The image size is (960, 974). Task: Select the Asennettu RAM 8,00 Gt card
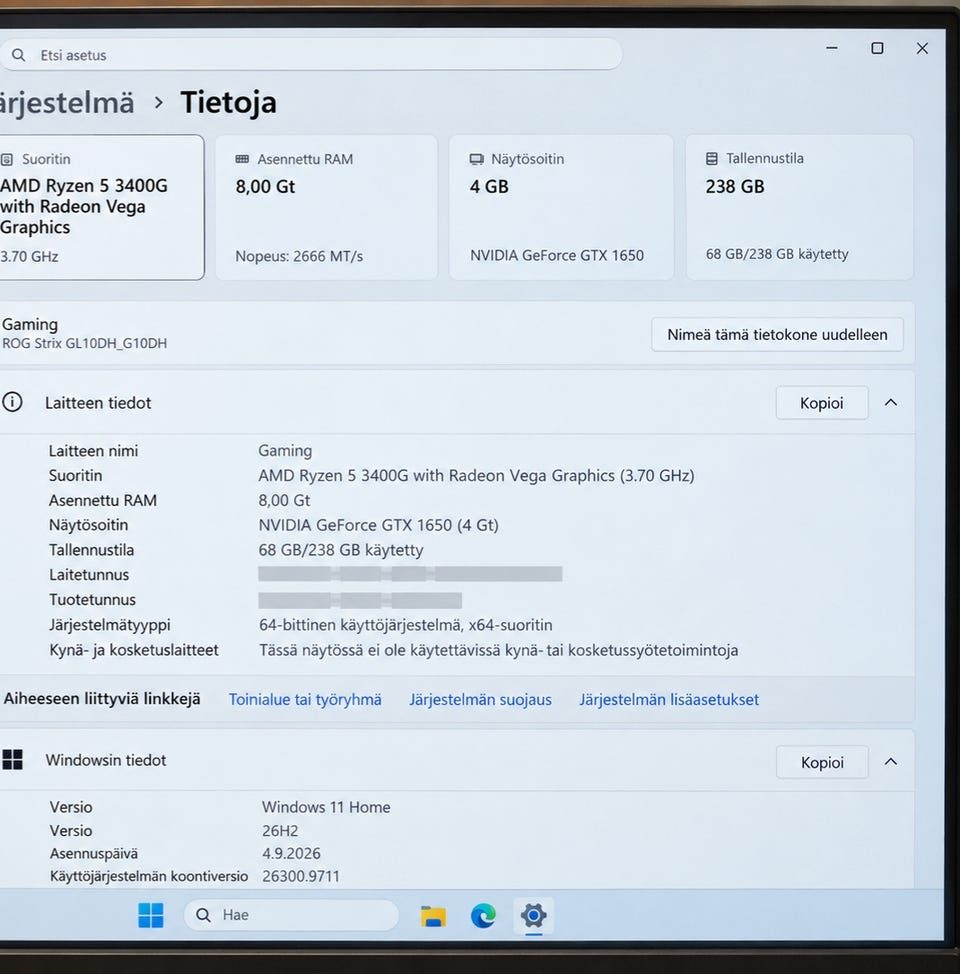[x=326, y=207]
